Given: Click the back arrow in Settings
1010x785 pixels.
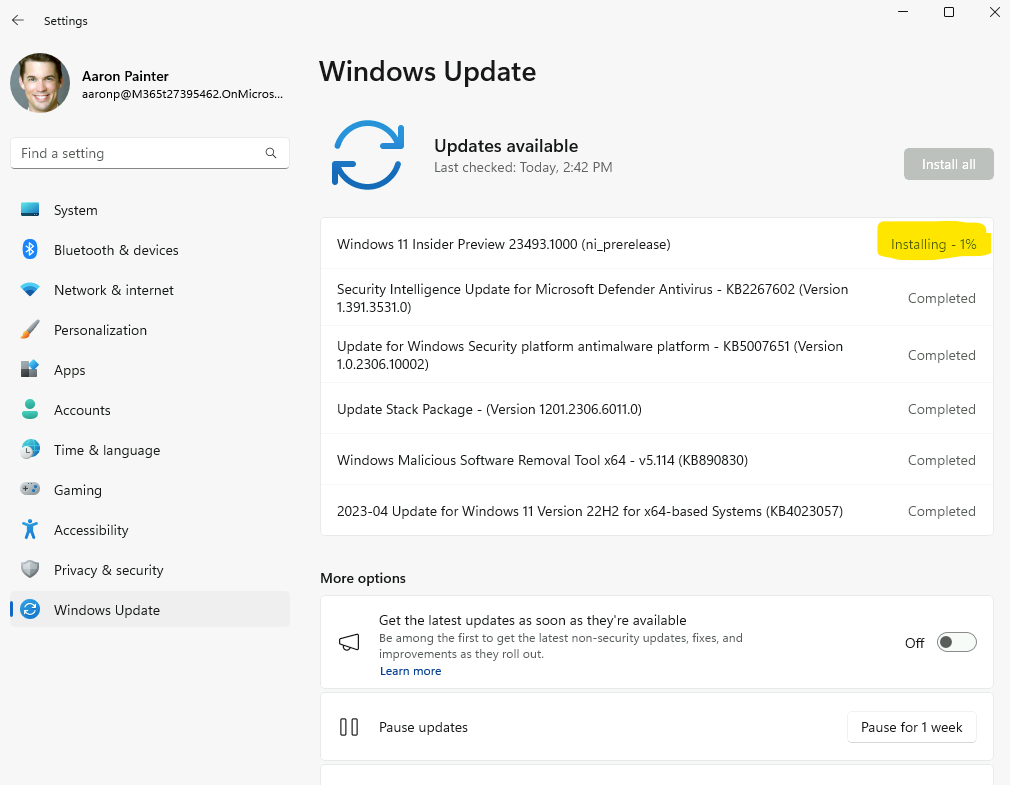Looking at the screenshot, I should point(18,21).
